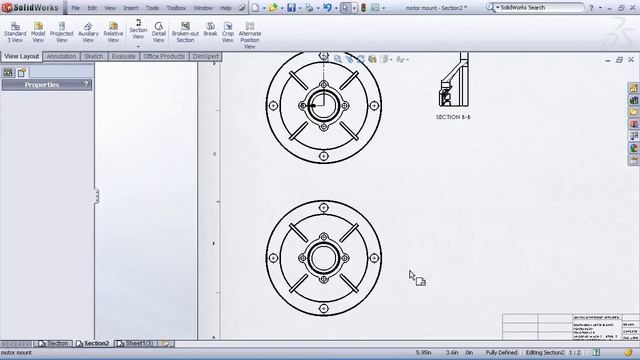
Task: Click the help icon on Properties panel
Action: [x=86, y=84]
